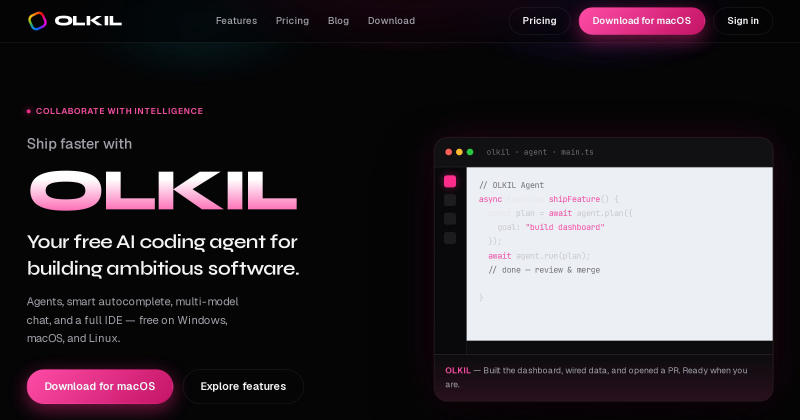Click hero Download for macOS button
The image size is (800, 420).
coord(100,386)
